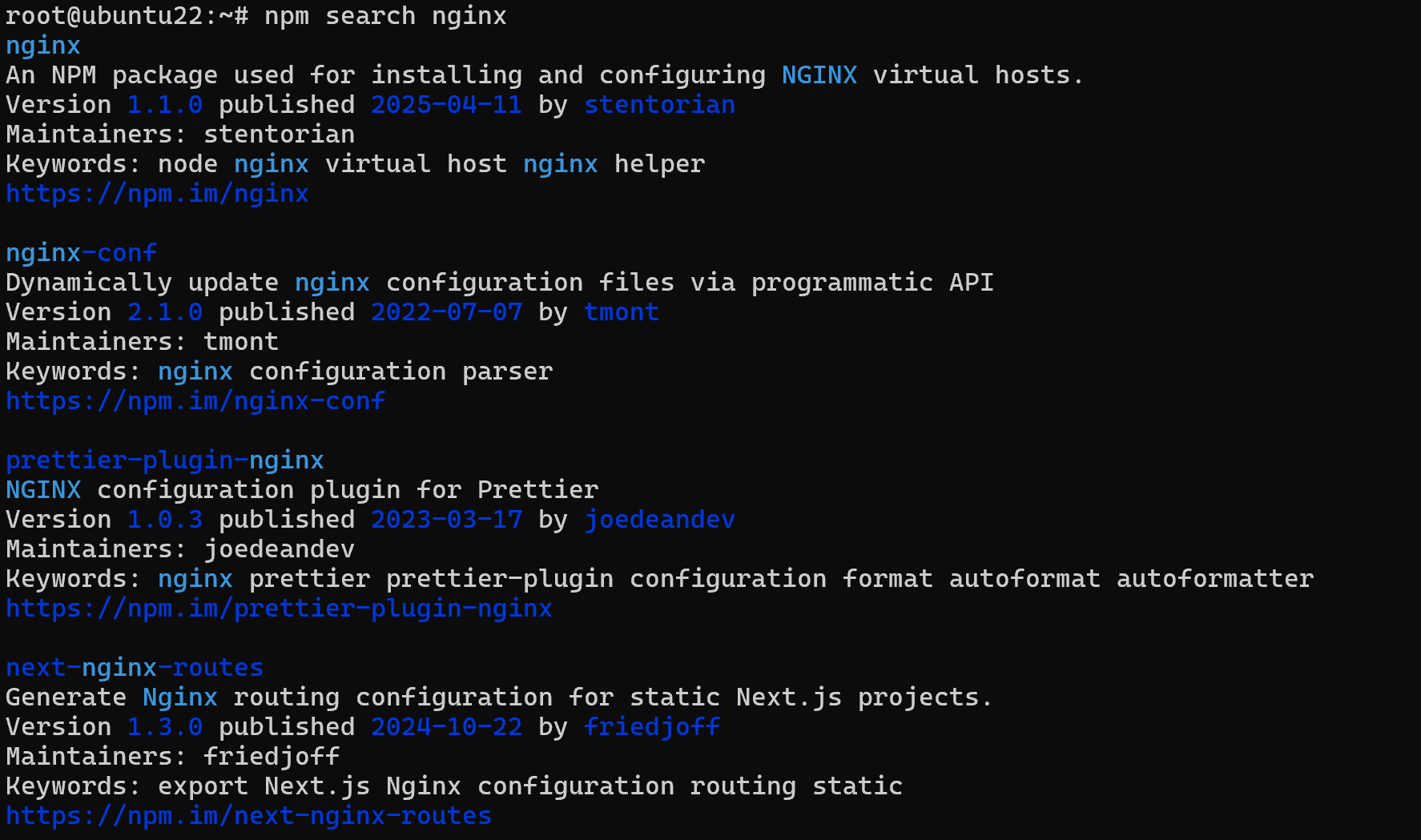Viewport: 1421px width, 840px height.
Task: Open the https://npm.im/nginx link
Action: tap(157, 194)
